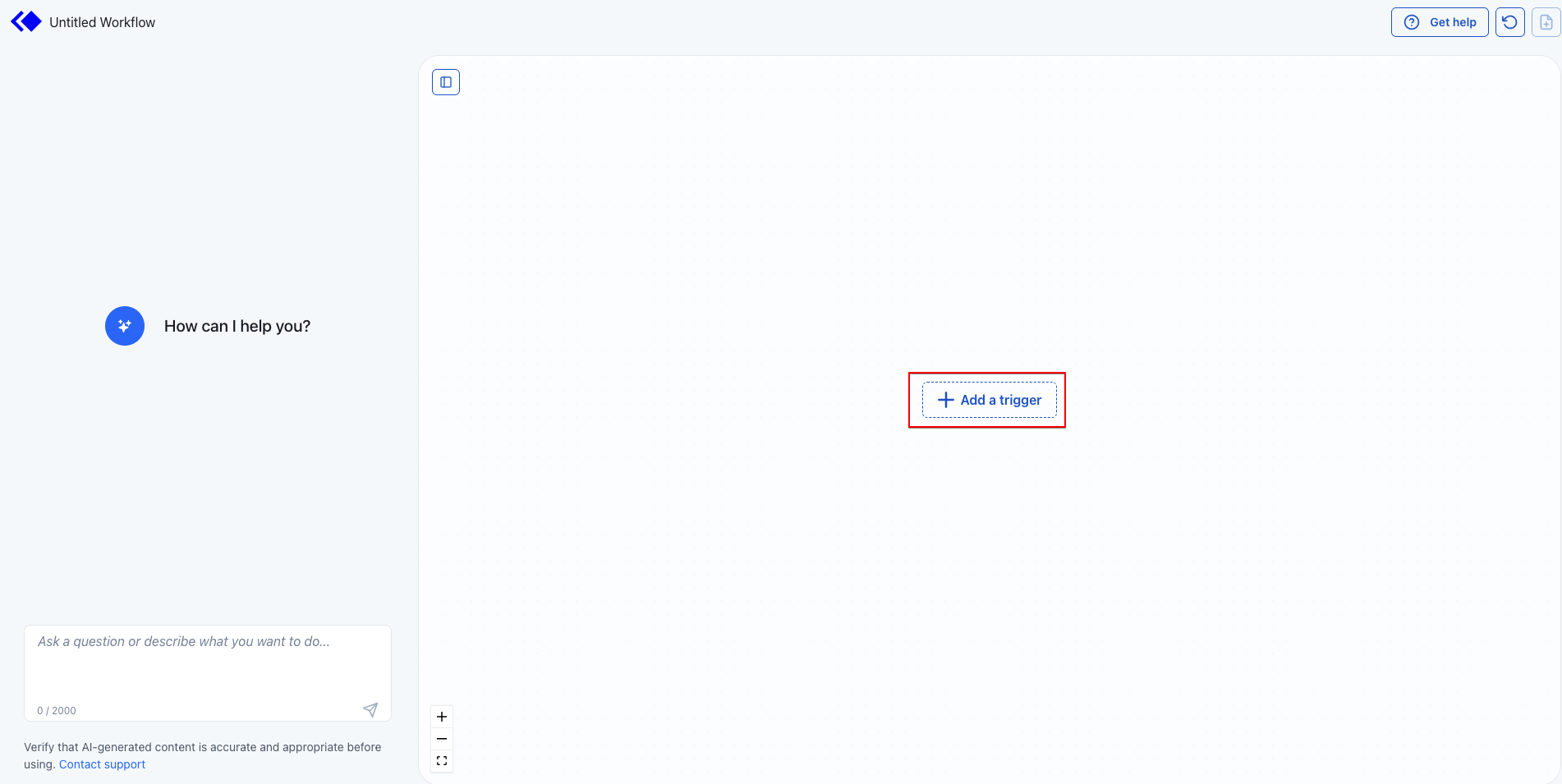Zoom in on the workflow canvas
This screenshot has width=1562, height=784.
click(442, 716)
